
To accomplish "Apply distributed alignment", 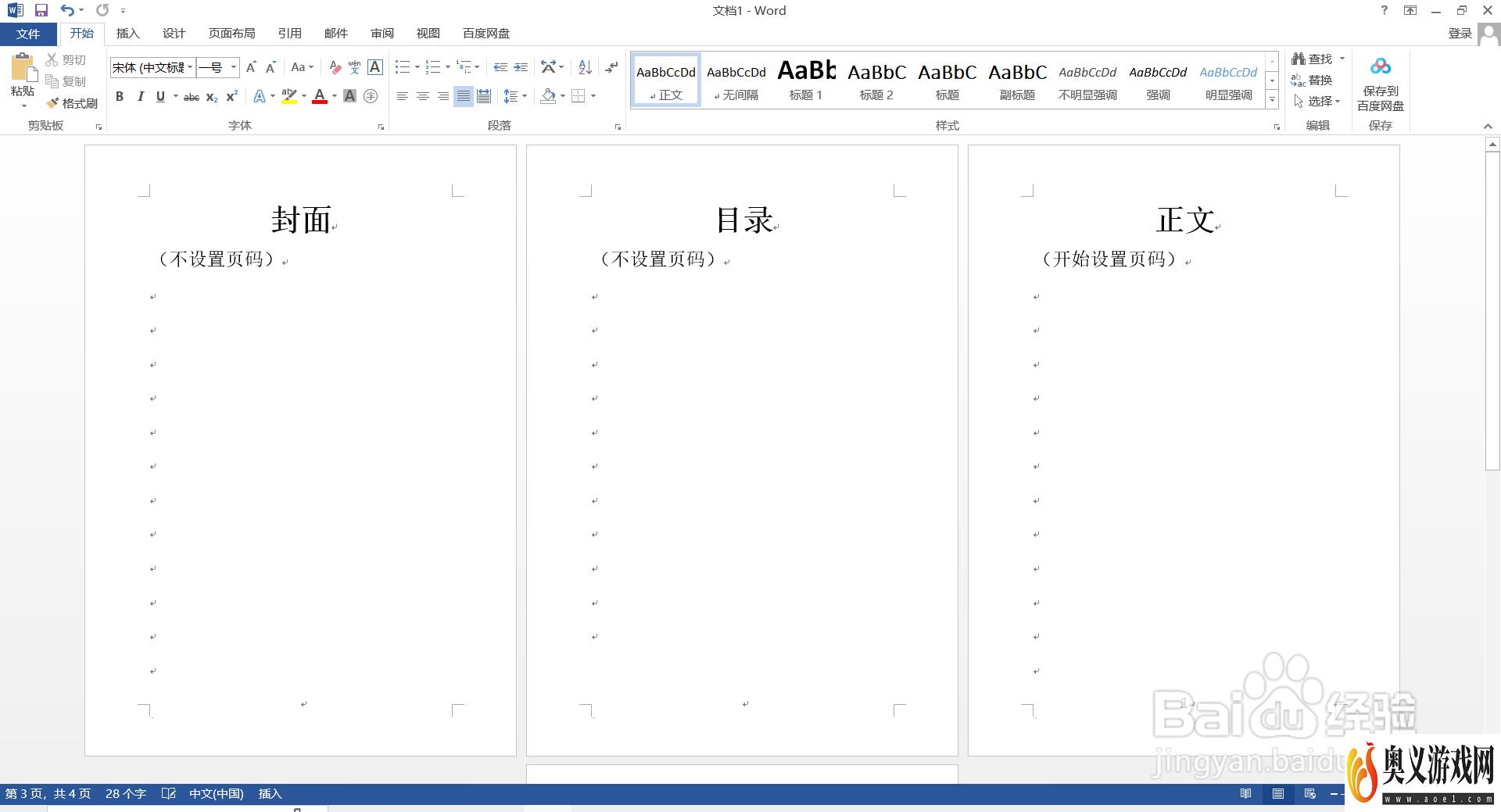I will tap(484, 96).
